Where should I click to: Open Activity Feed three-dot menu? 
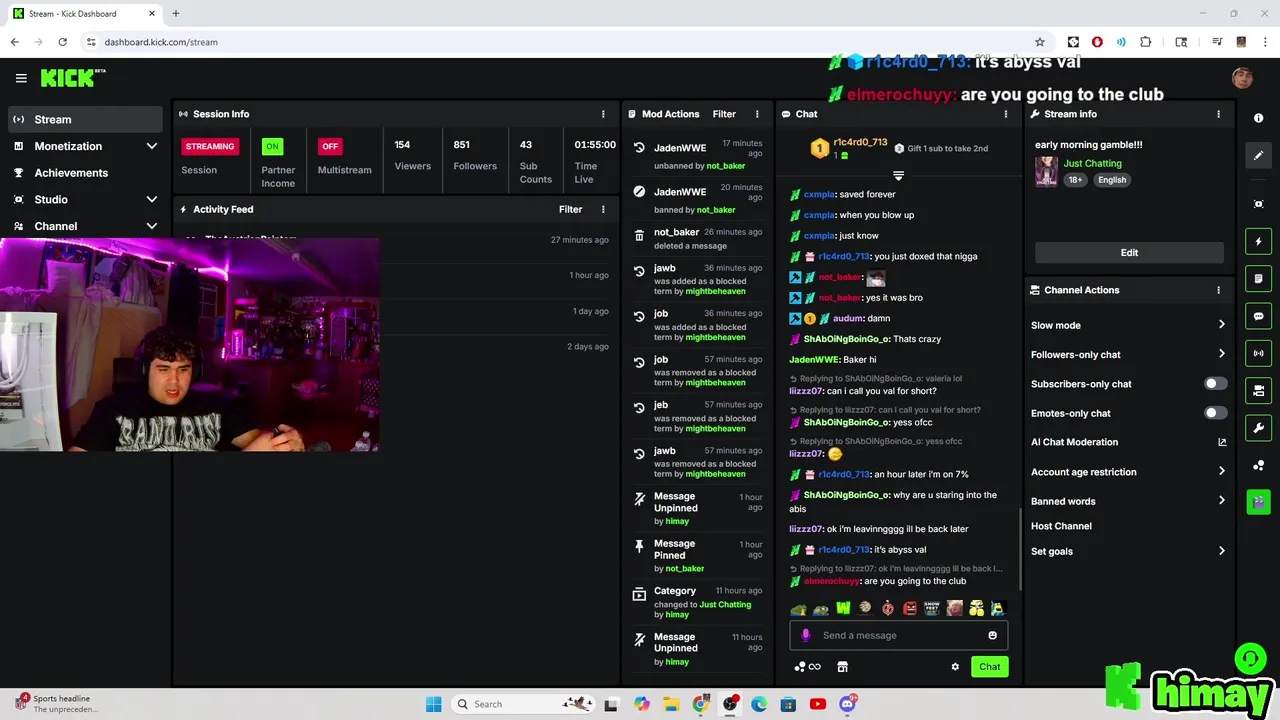pos(603,209)
